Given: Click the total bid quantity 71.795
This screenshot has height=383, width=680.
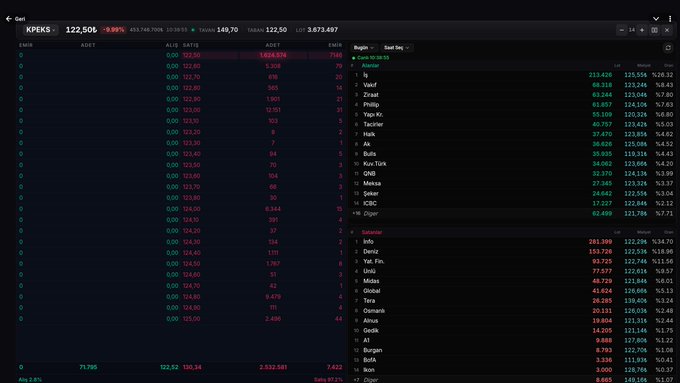Looking at the screenshot, I should coord(88,367).
